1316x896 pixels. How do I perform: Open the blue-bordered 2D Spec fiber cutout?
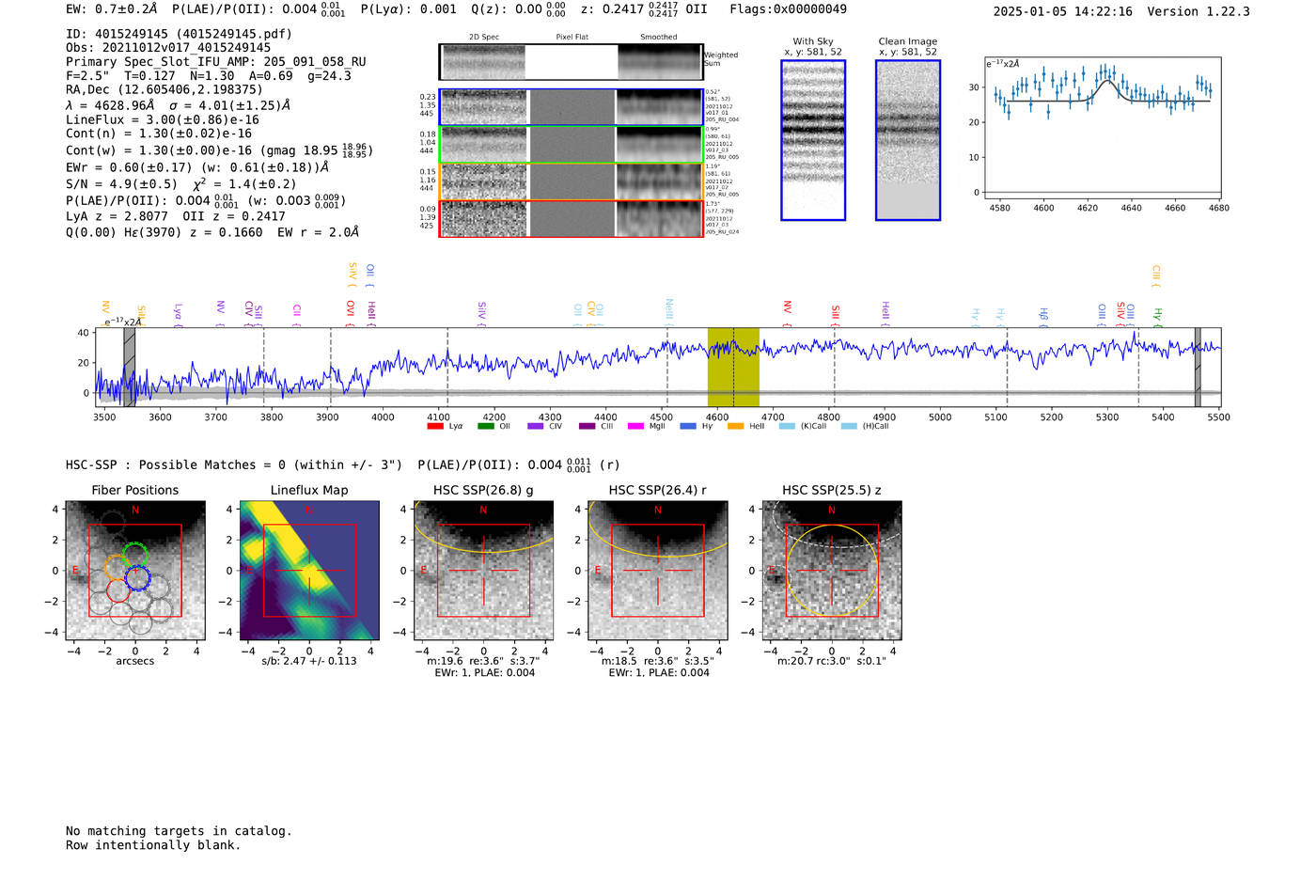483,107
